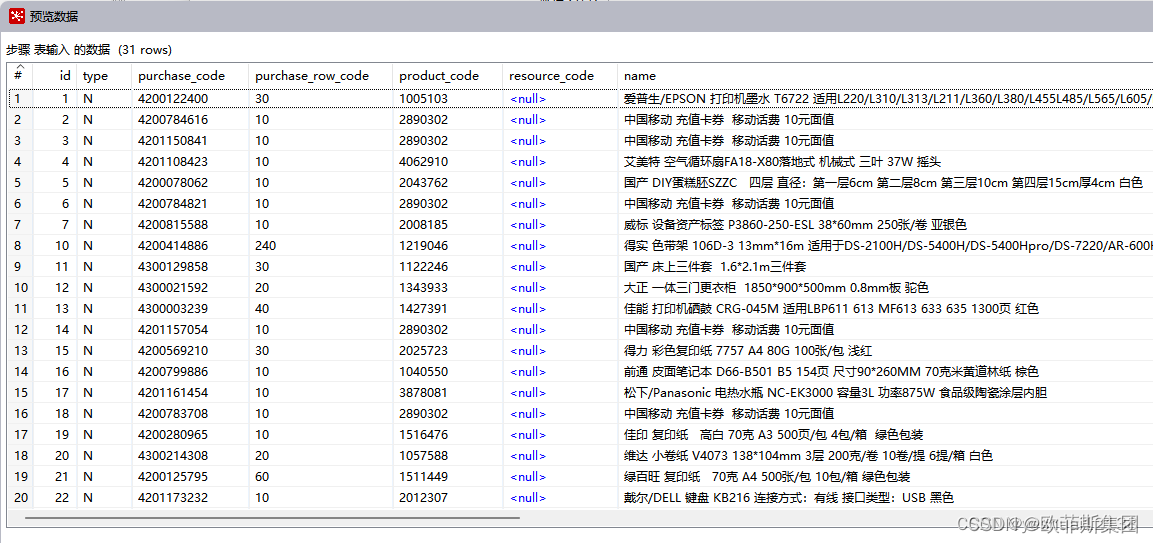The image size is (1153, 543).
Task: Click the resource_code column header
Action: (560, 75)
